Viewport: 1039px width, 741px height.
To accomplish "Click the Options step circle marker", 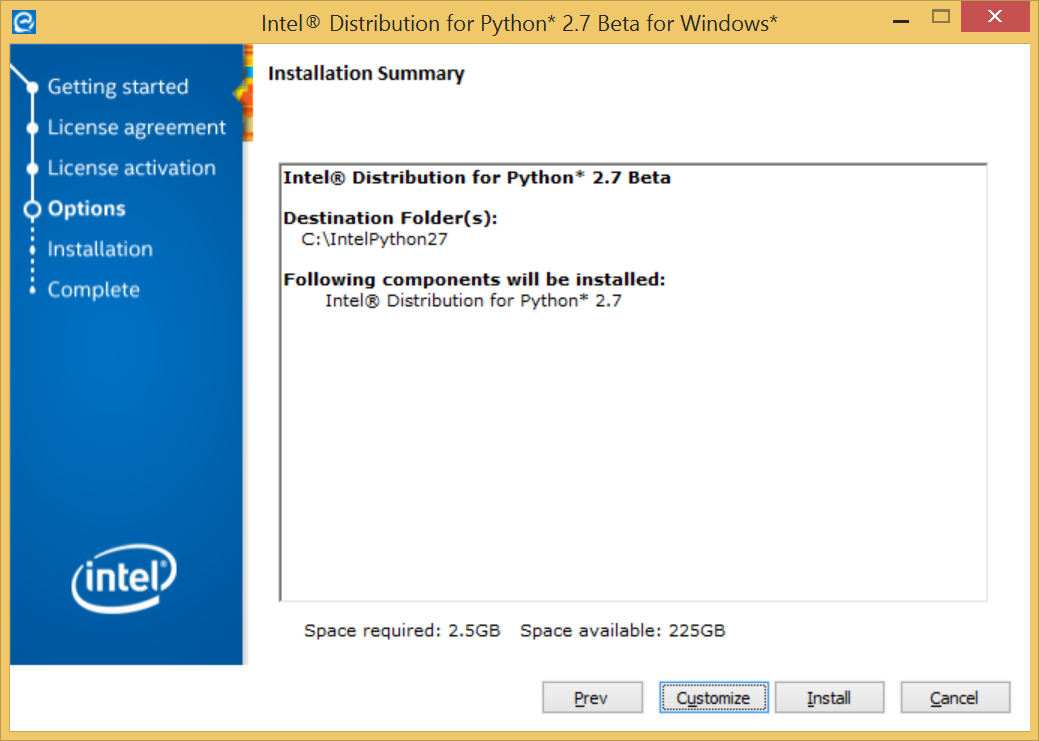I will click(x=32, y=209).
